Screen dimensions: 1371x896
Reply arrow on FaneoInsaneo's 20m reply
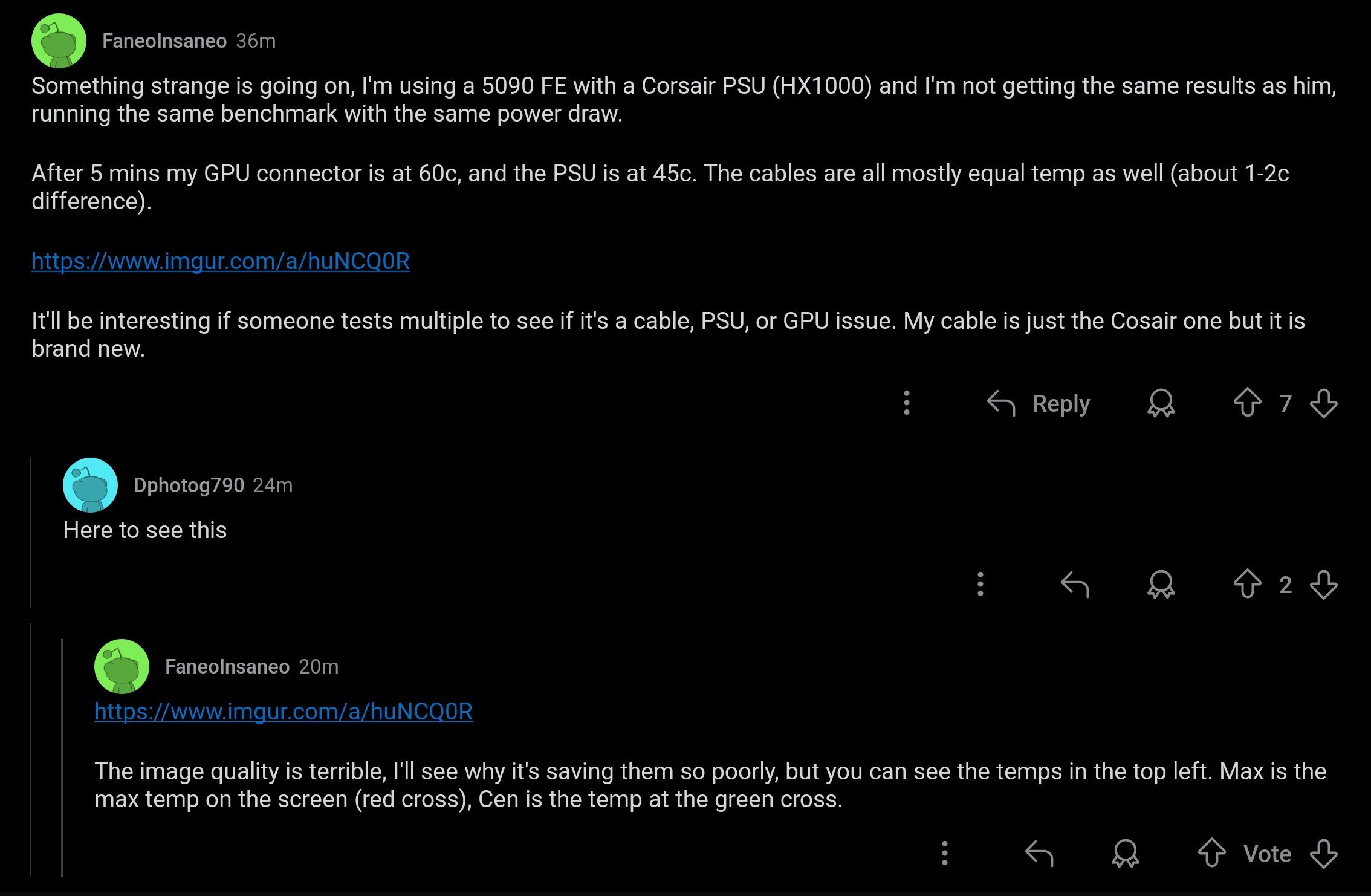(1039, 854)
